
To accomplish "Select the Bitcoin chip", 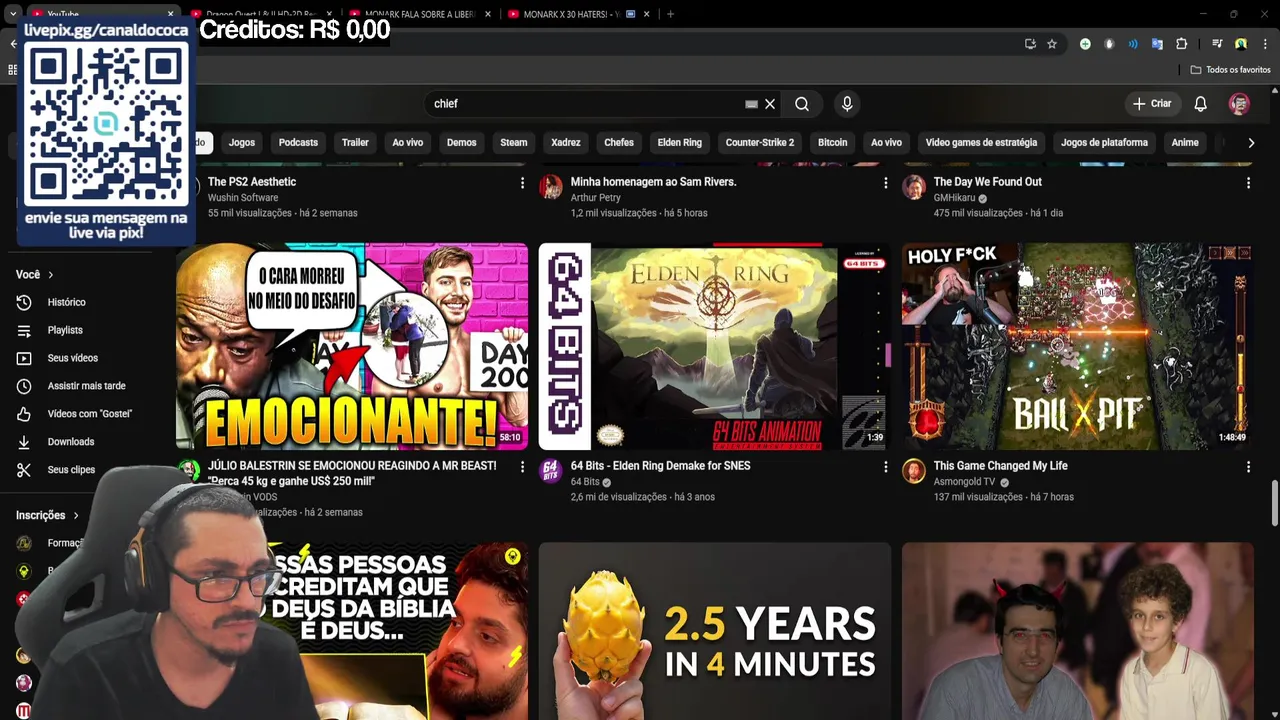I will (832, 143).
